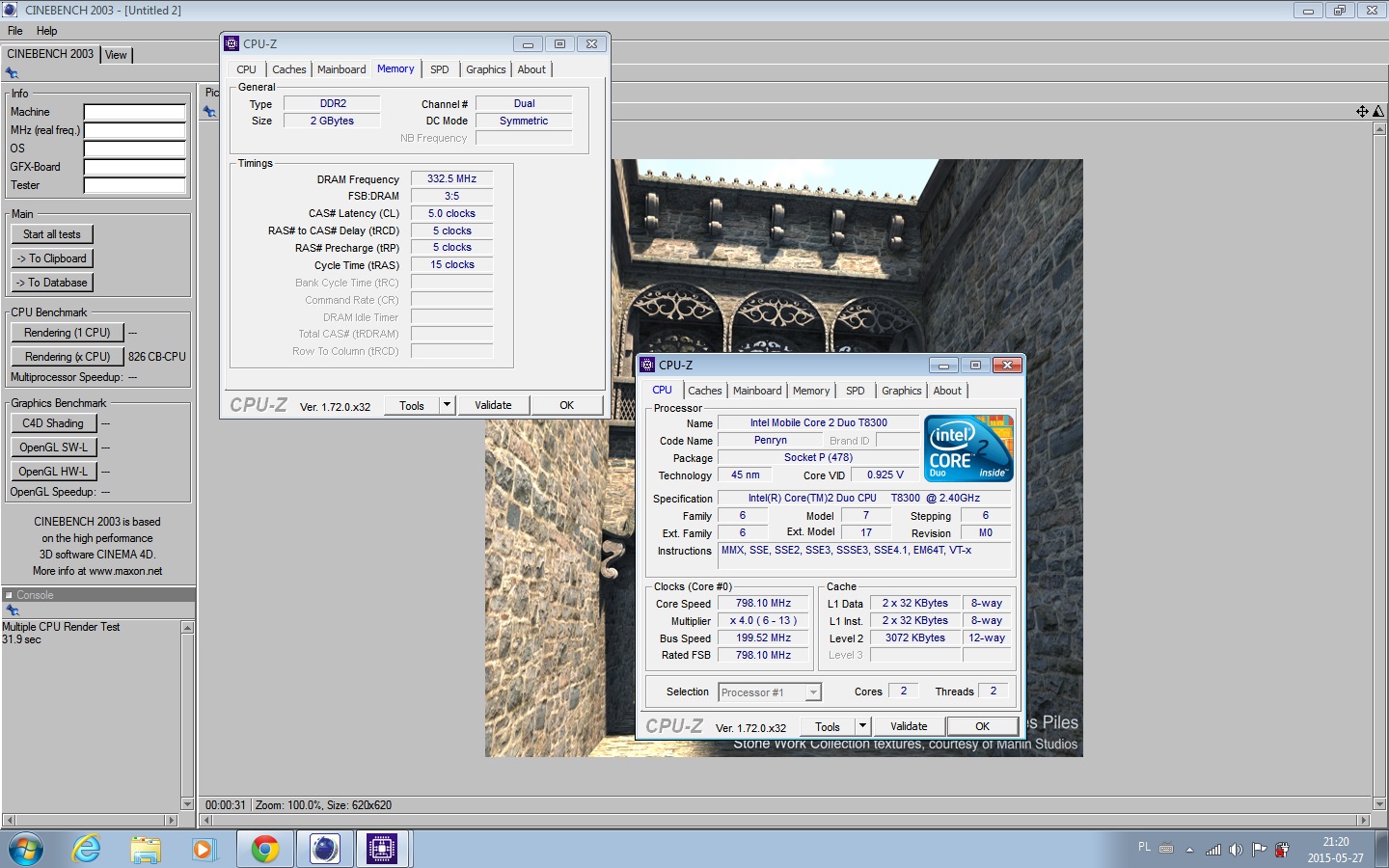This screenshot has height=868, width=1389.
Task: Click the To Database button
Action: 52,283
